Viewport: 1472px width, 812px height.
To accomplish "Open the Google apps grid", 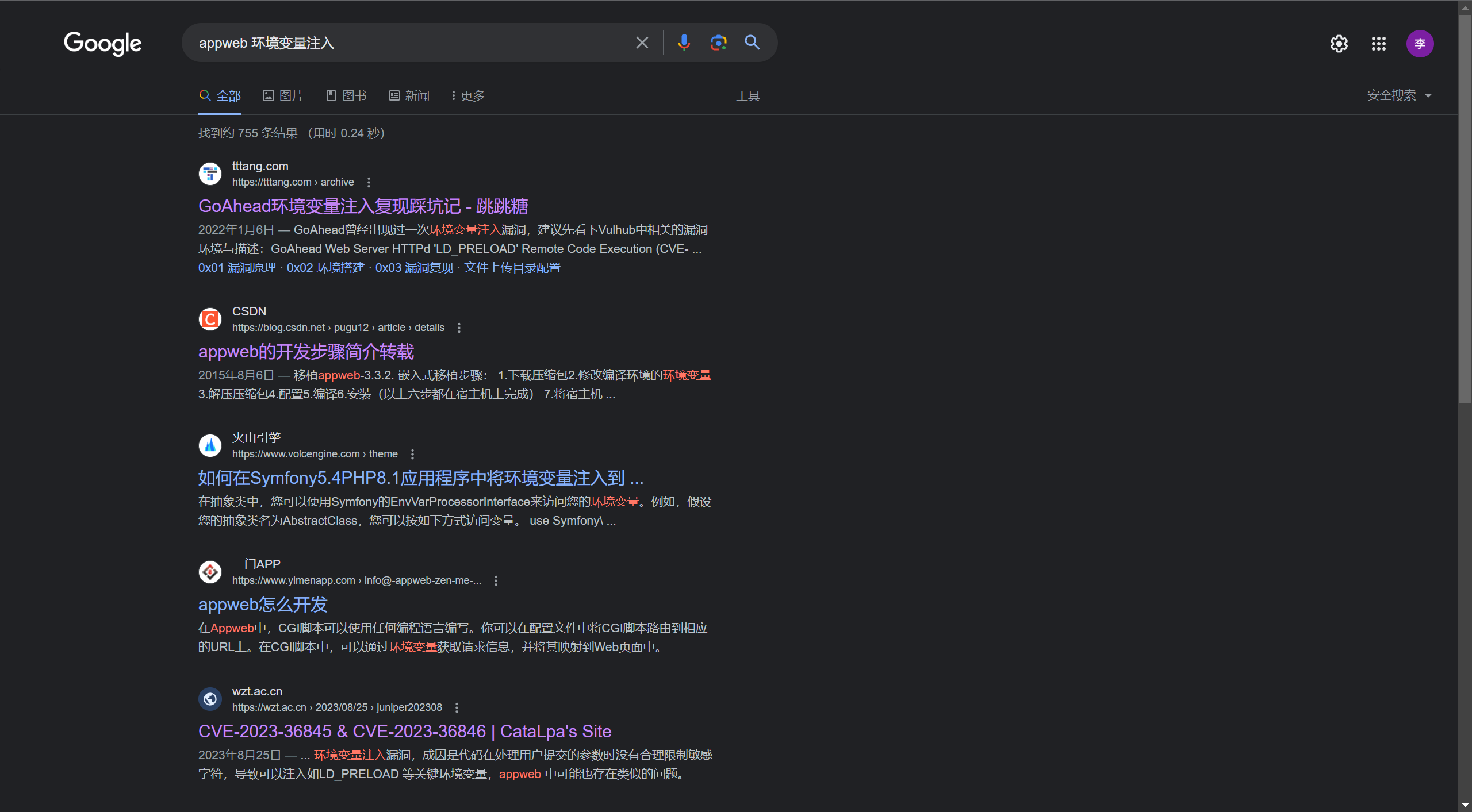I will tap(1379, 44).
